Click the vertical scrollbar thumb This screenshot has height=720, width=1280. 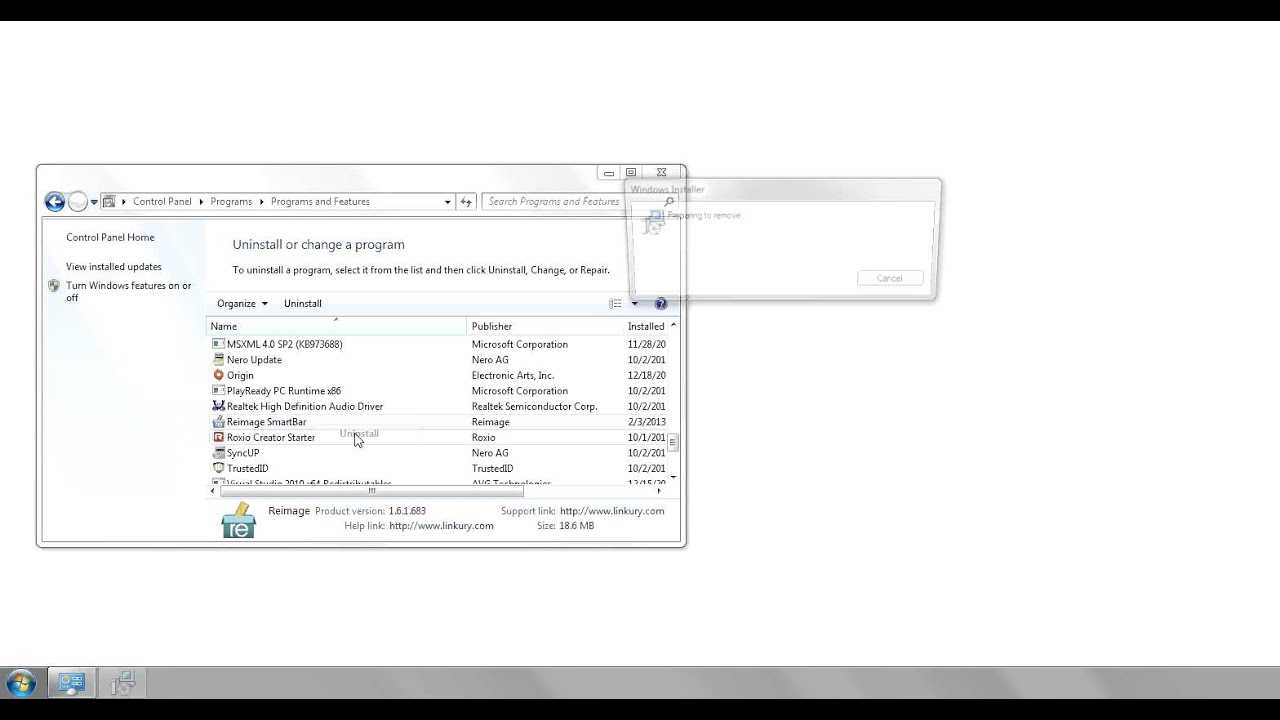tap(673, 442)
